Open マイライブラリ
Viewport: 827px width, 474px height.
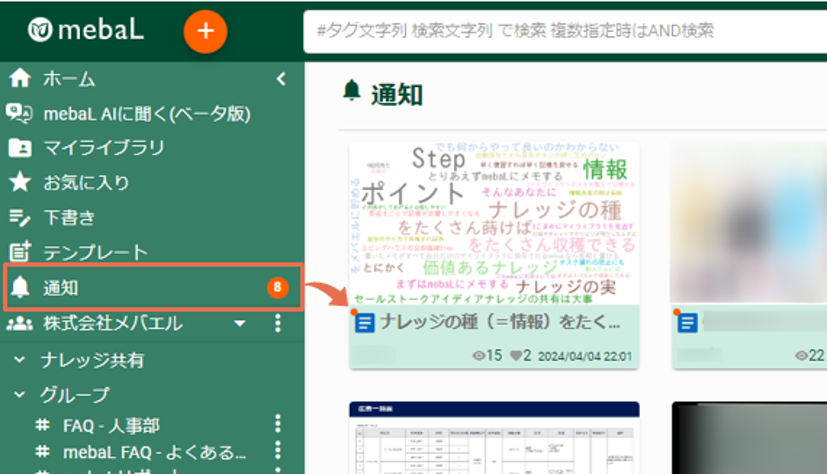click(x=104, y=148)
